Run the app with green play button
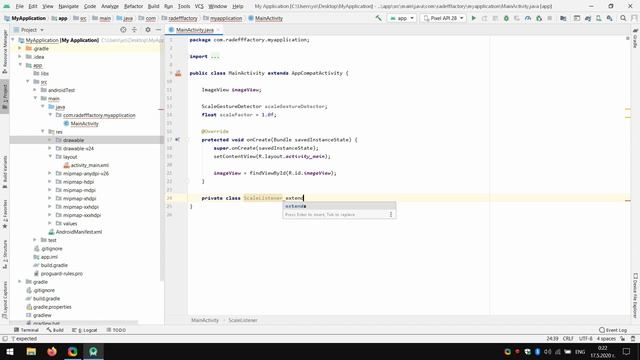Screen dimensions: 640x360 [x=473, y=18]
